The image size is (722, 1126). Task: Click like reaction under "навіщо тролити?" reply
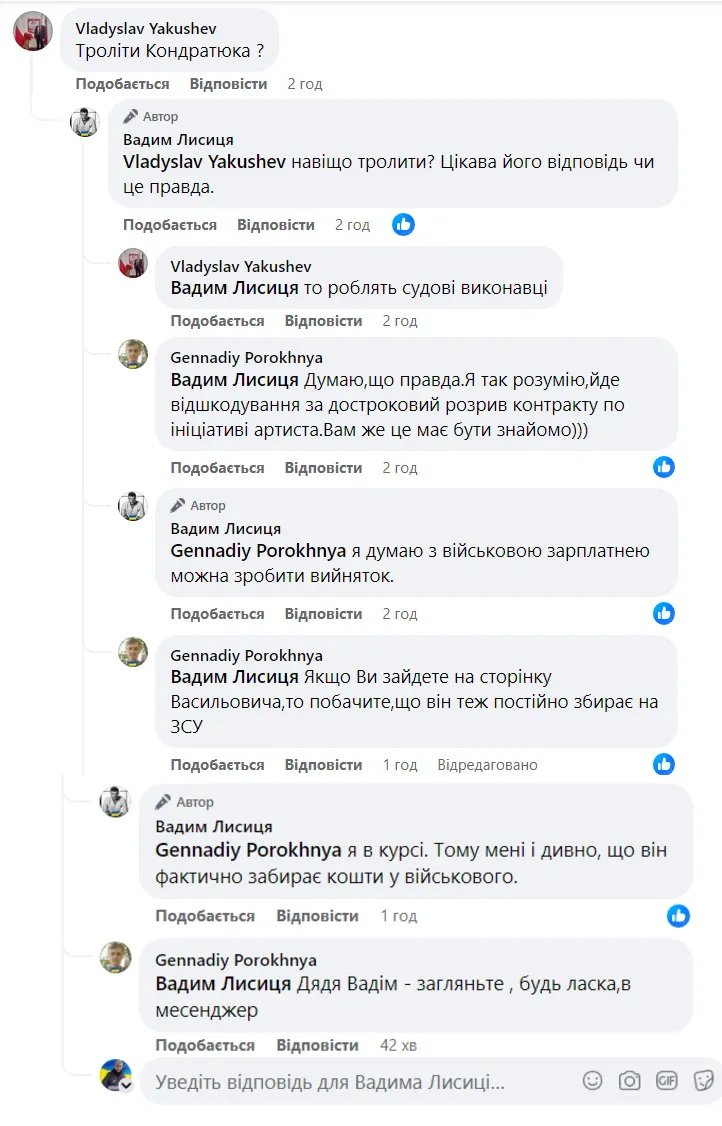pyautogui.click(x=403, y=225)
